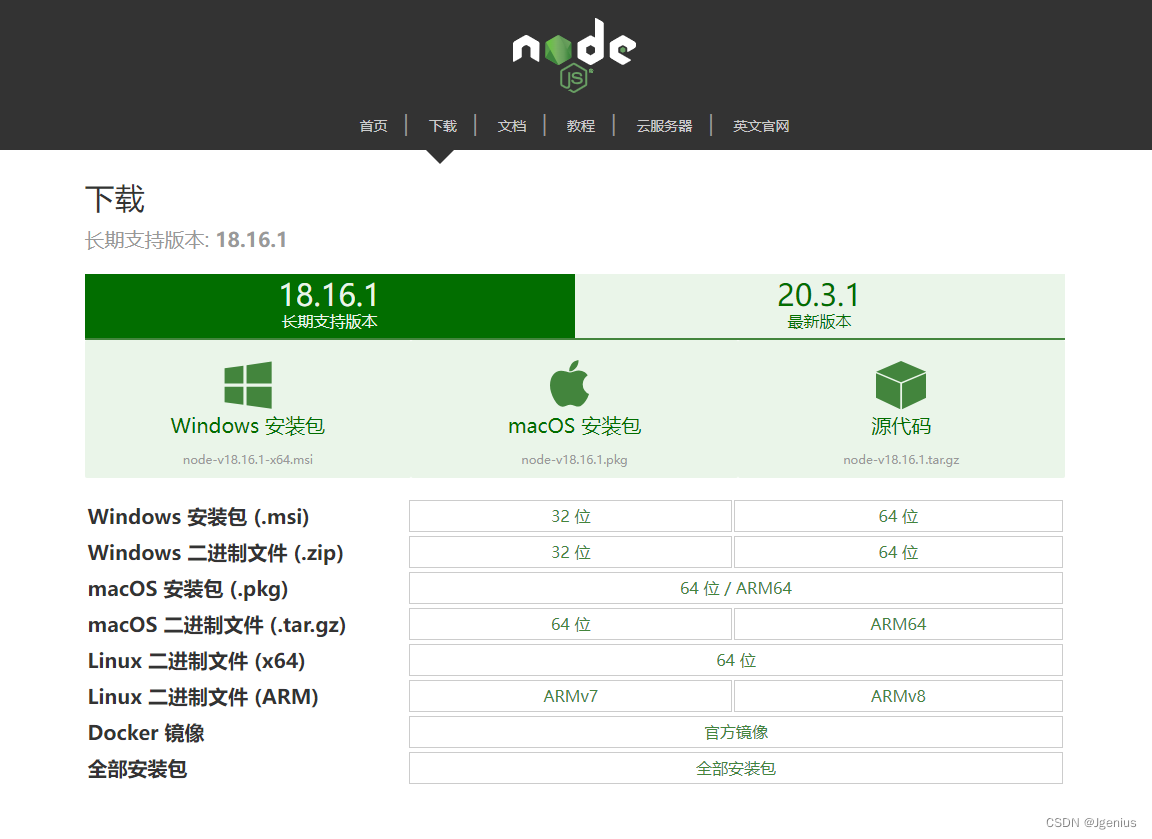
Task: Open Docker 官方镜像 link
Action: point(736,732)
